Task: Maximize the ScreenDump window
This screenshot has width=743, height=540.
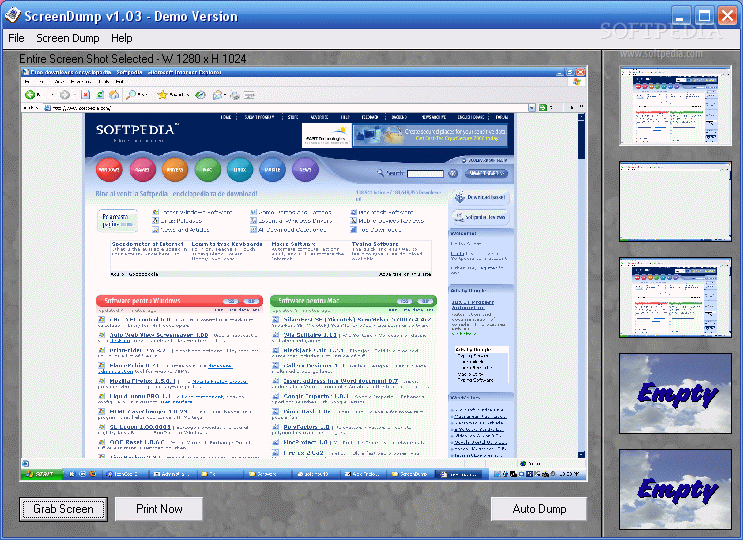Action: point(704,16)
